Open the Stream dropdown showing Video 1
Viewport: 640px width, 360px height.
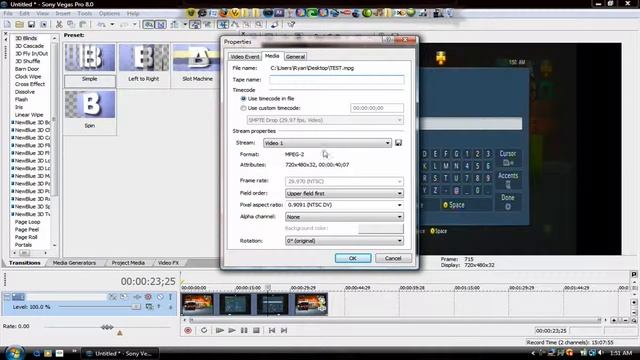tap(327, 143)
